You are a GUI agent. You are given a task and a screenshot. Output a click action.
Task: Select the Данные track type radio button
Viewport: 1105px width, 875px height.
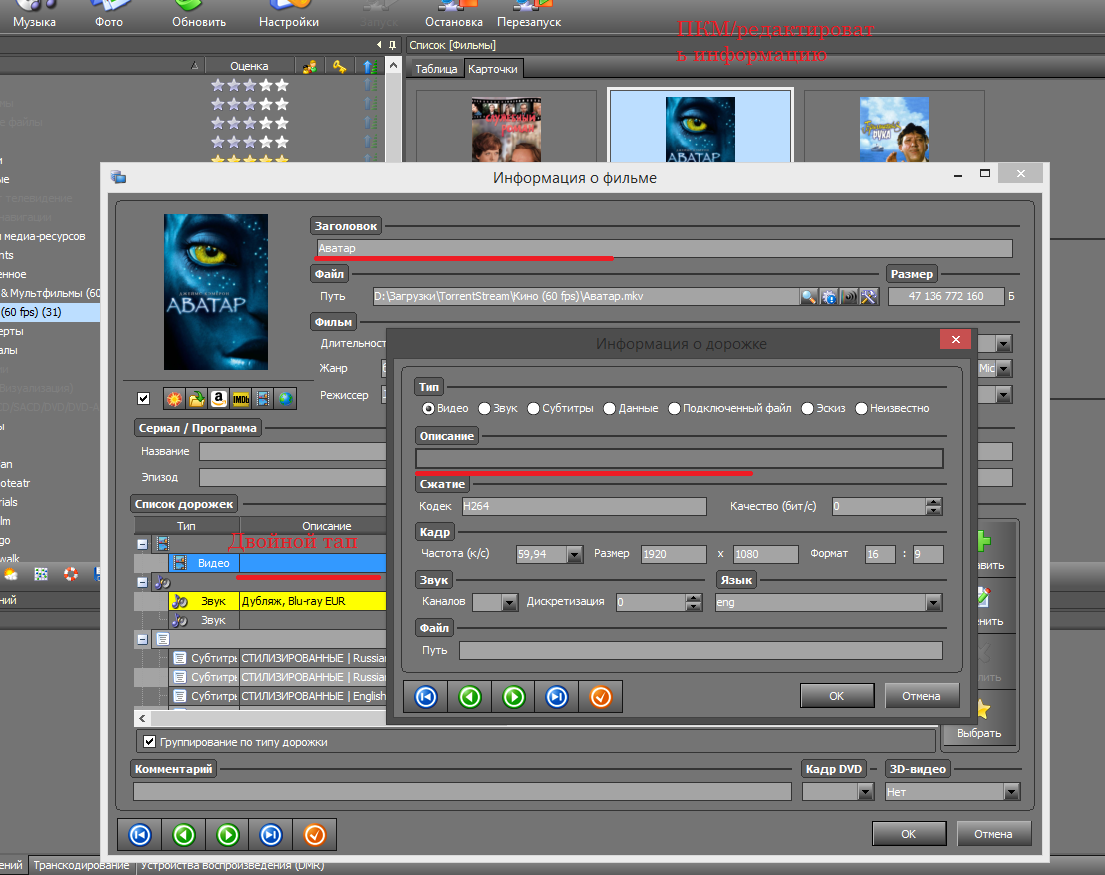(x=610, y=409)
